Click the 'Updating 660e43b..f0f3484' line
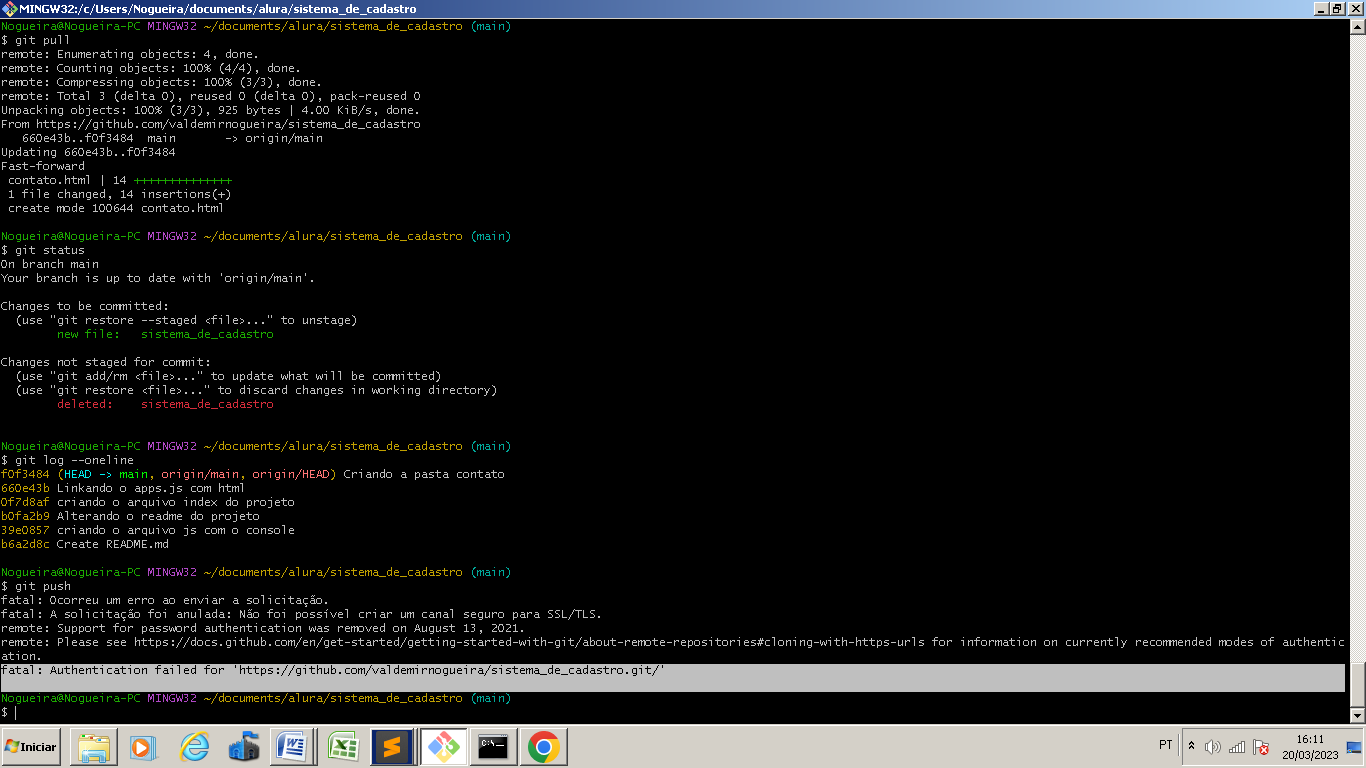1366x768 pixels. pos(88,152)
